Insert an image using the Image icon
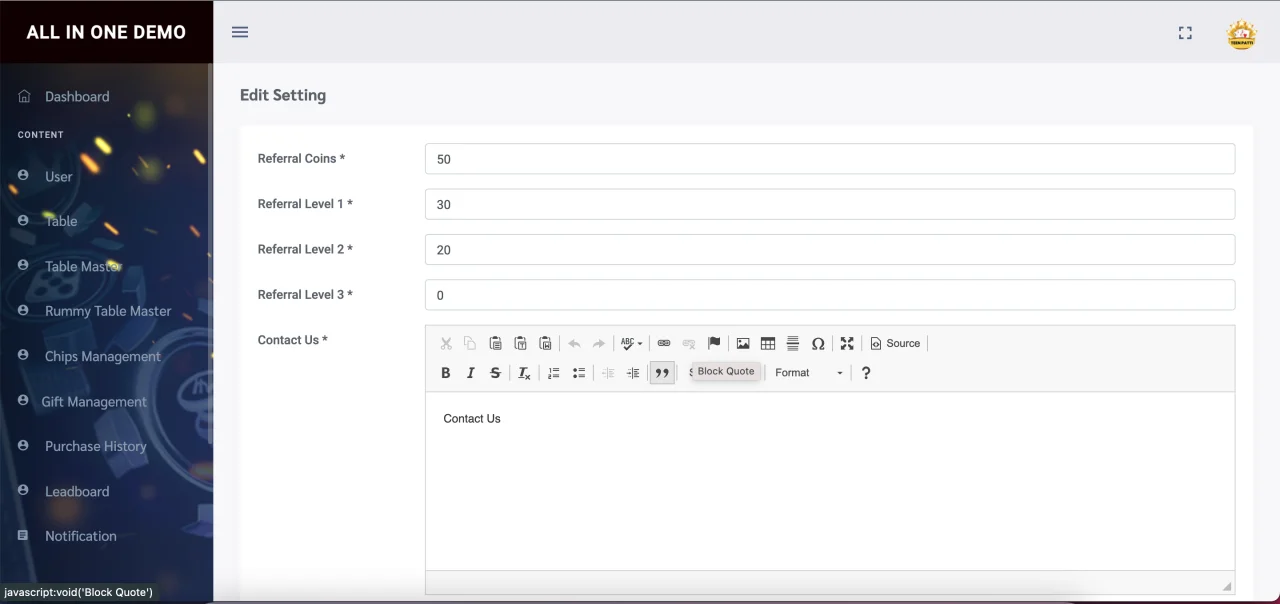Viewport: 1280px width, 604px height. click(743, 343)
